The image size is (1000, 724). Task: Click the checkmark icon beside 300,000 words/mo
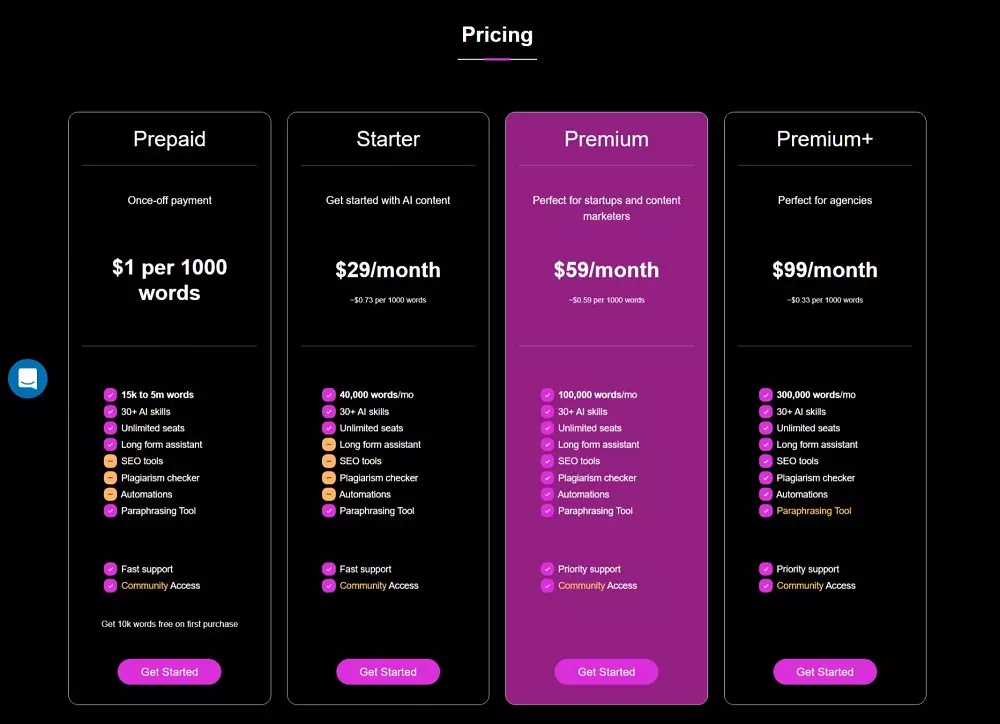click(765, 394)
